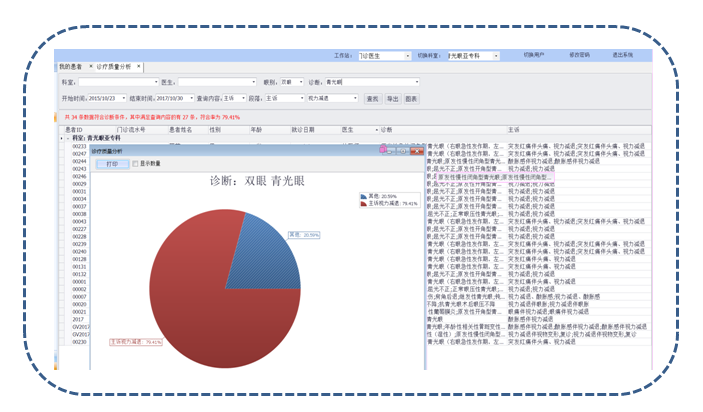Image resolution: width=703 pixels, height=412 pixels.
Task: Minimize the 诊疗质量分析 chart popup
Action: point(390,151)
